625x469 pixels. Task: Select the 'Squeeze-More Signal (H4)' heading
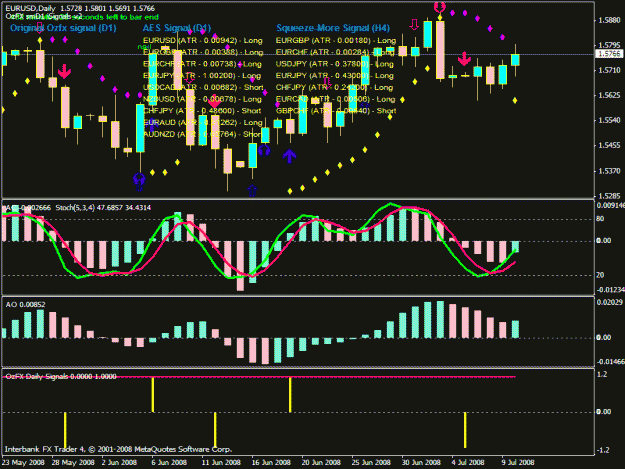333,28
